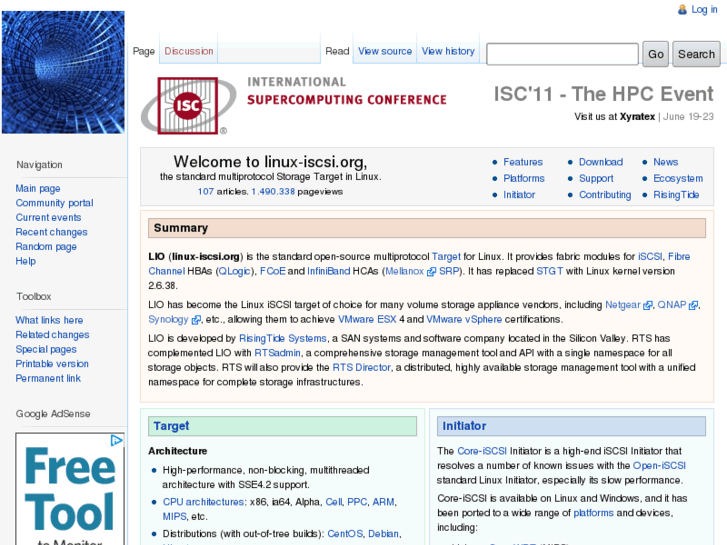Open the VMware vSphere link
The image size is (727, 545).
pyautogui.click(x=464, y=319)
